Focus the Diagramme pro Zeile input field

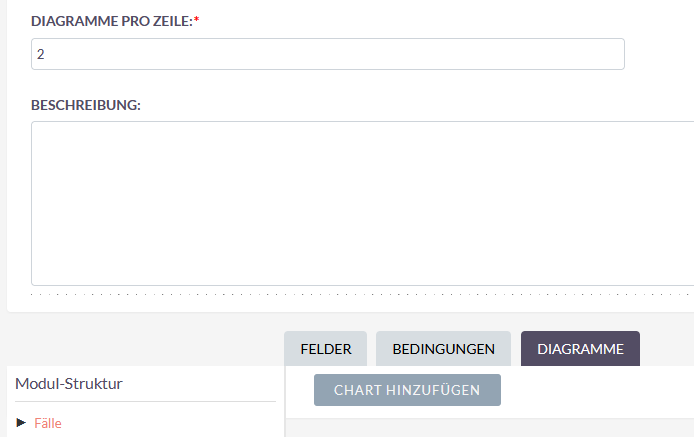tap(328, 54)
